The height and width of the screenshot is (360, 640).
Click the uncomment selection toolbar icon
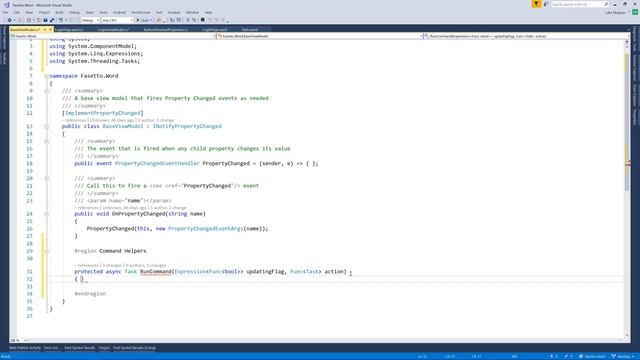pyautogui.click(x=194, y=20)
